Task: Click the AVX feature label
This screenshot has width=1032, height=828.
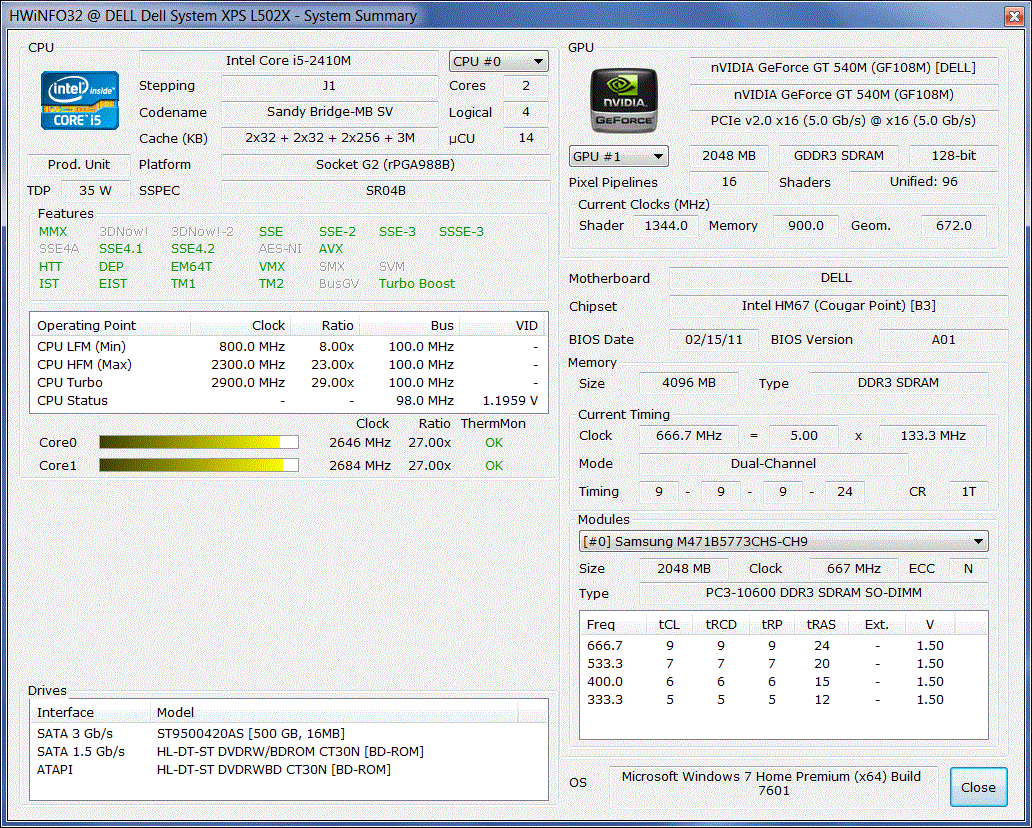Action: coord(330,249)
